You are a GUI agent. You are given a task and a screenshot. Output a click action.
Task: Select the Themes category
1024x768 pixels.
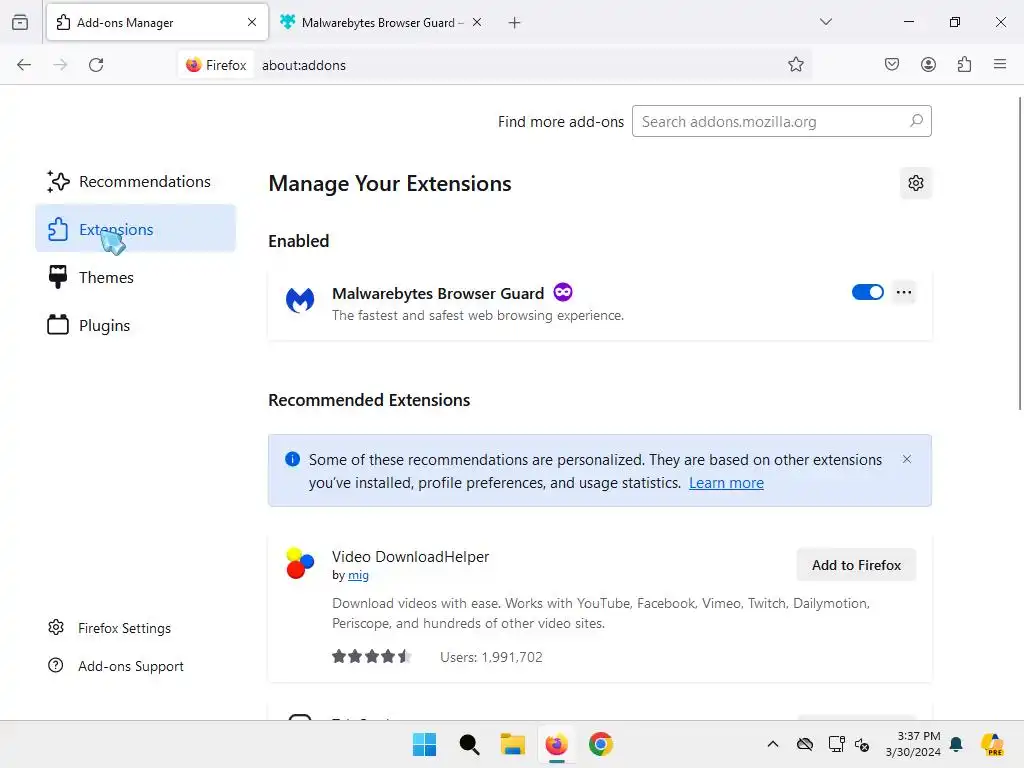135,277
